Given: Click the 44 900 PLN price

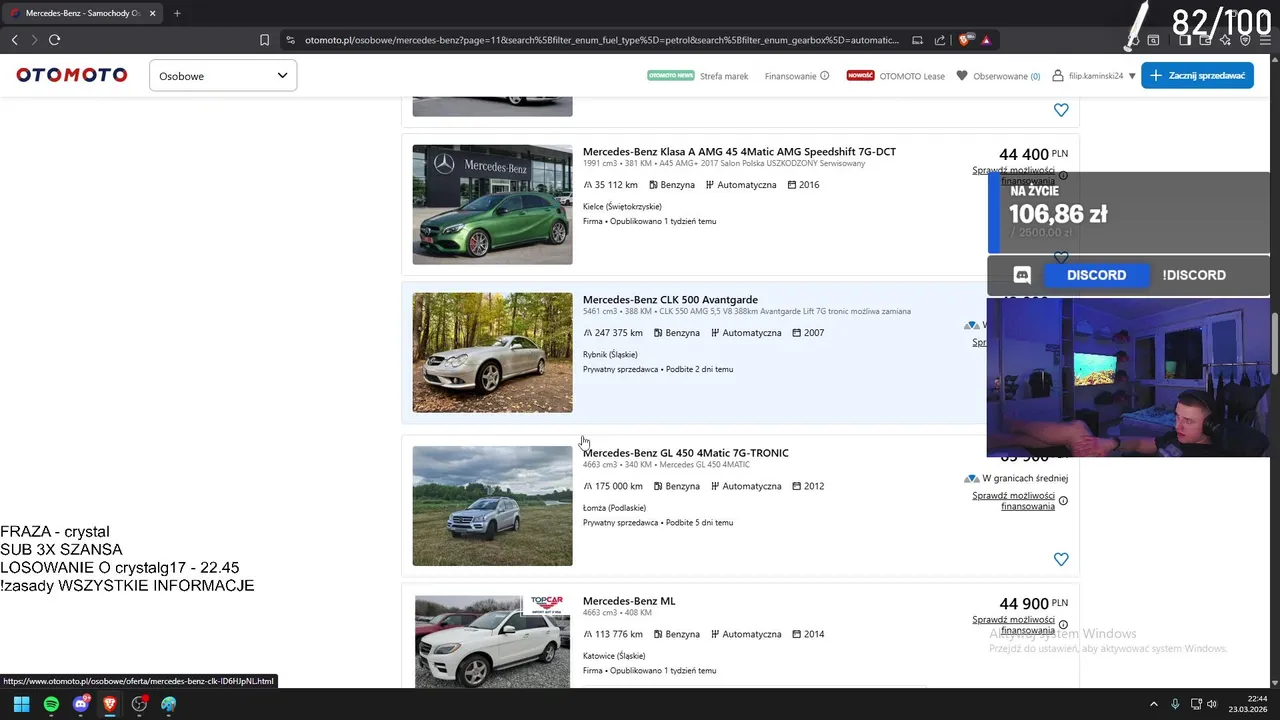Looking at the screenshot, I should click(1033, 604).
